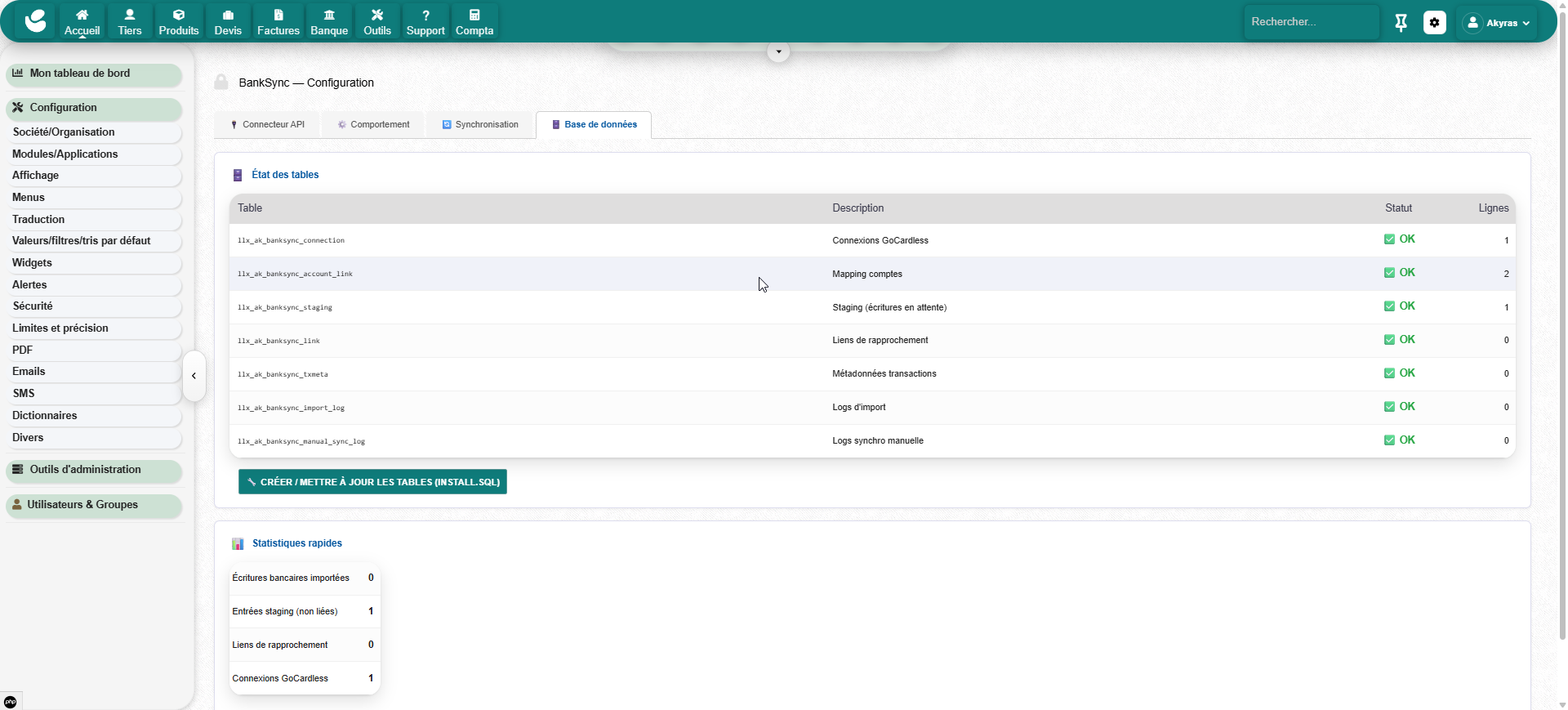The image size is (1568, 710).
Task: Switch to the Synchronisation tab
Action: (480, 125)
